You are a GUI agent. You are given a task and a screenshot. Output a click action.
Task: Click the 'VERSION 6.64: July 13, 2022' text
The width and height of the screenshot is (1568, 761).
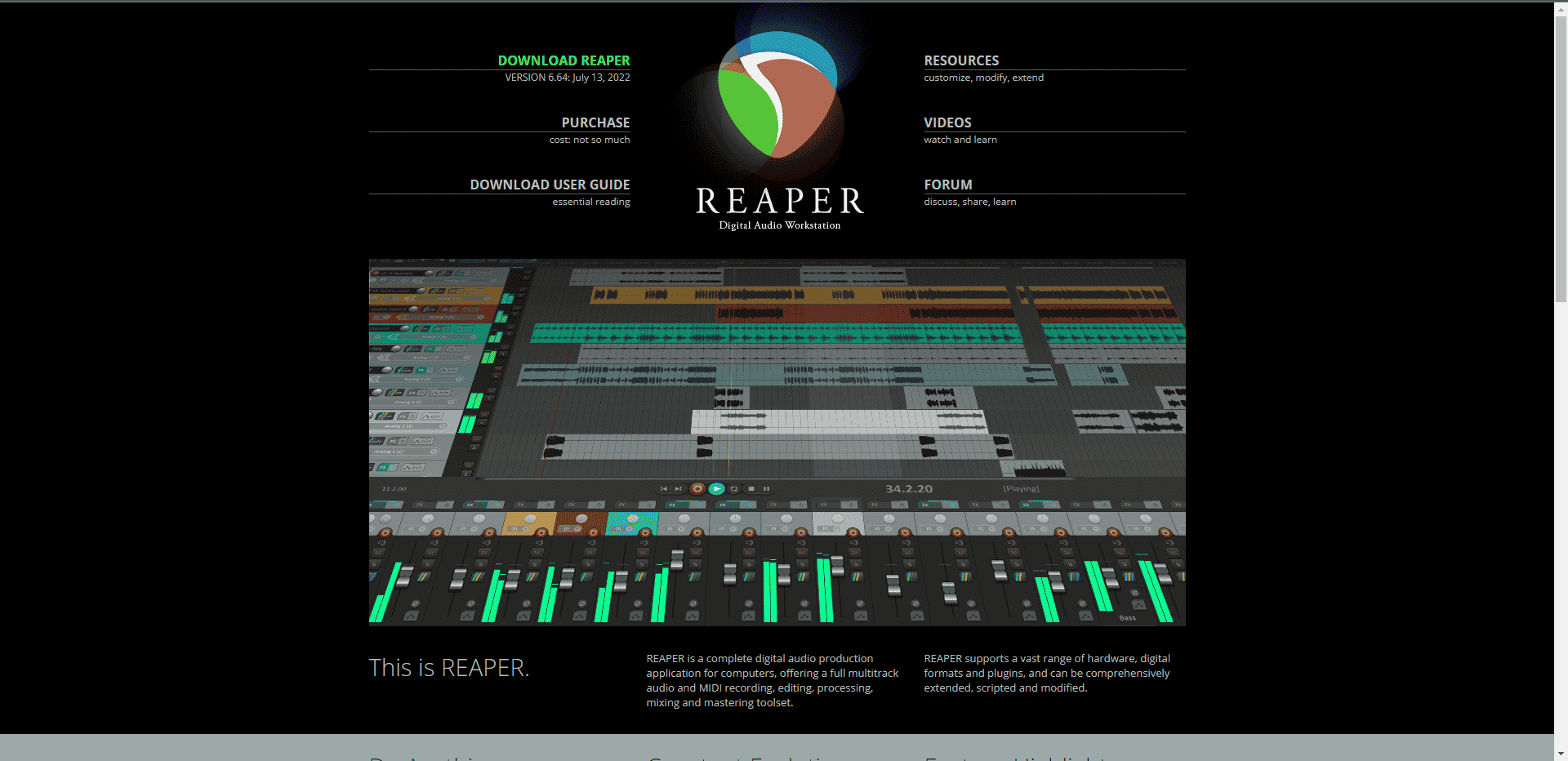click(x=568, y=78)
